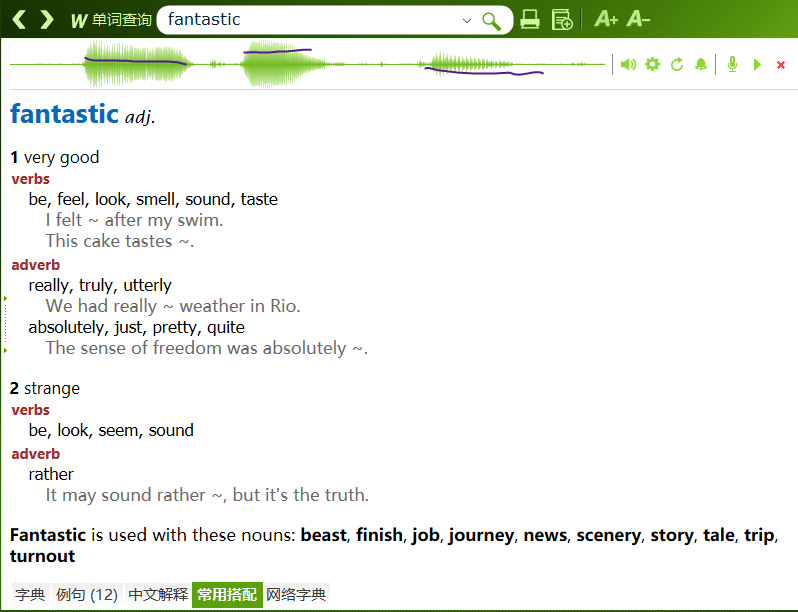Close the audio waveform panel

click(781, 65)
